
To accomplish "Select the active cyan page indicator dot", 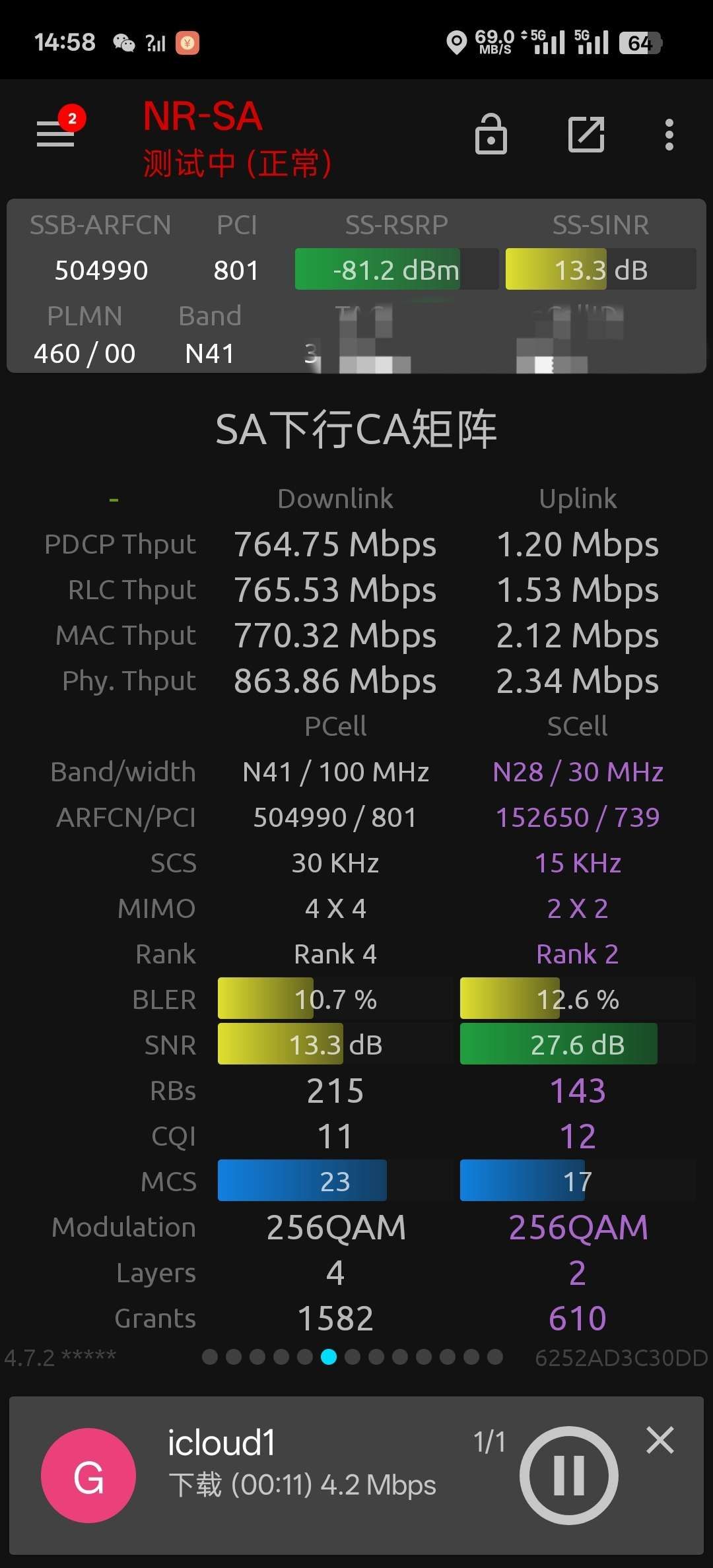I will coord(329,1357).
